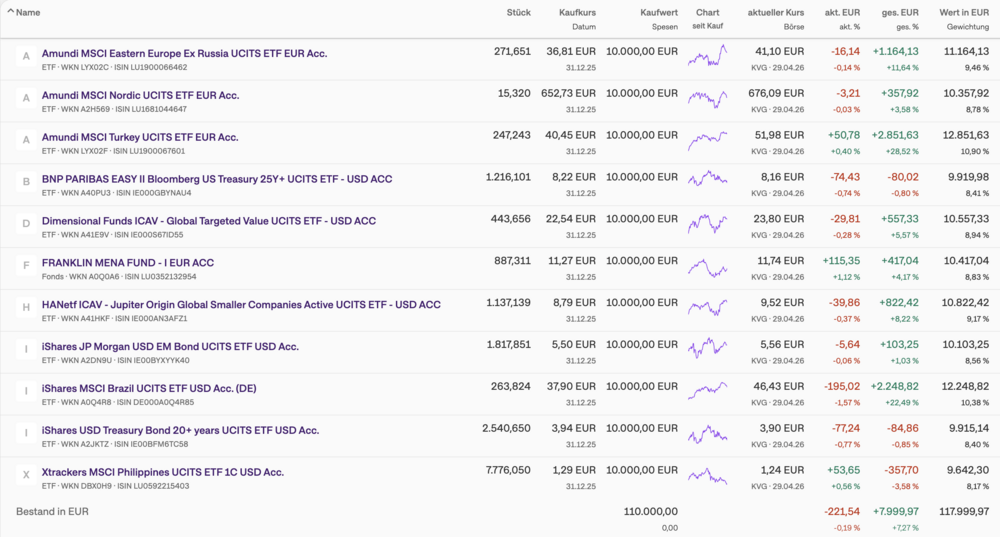
Task: Open Amundi MSCI Nordic UCITS ETF link
Action: coord(140,96)
